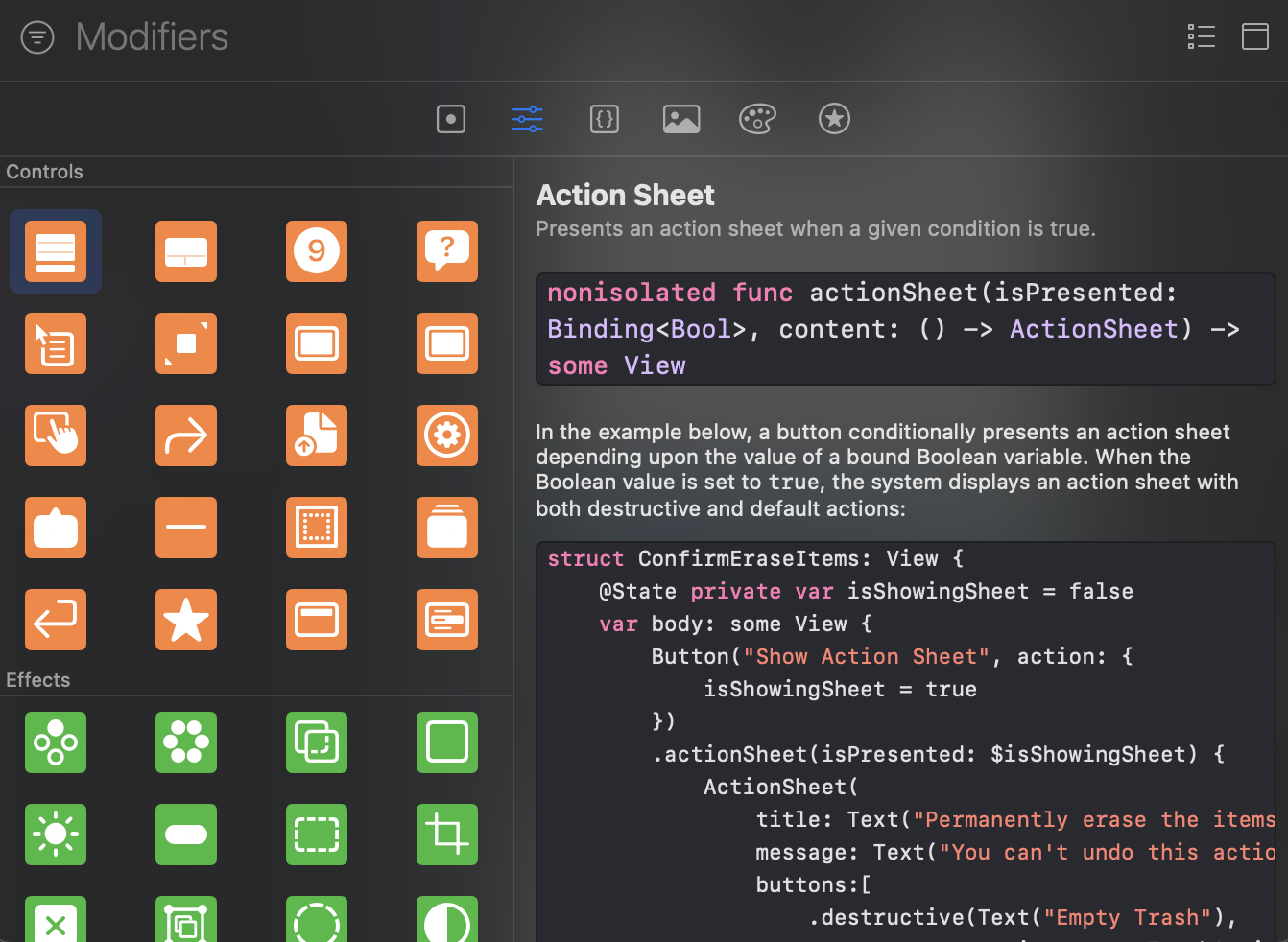Select the tab-shaped folder modifier icon
Image resolution: width=1288 pixels, height=942 pixels.
pos(56,528)
